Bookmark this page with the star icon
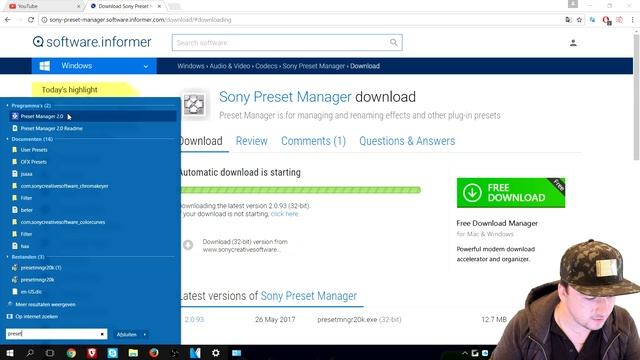 point(579,20)
